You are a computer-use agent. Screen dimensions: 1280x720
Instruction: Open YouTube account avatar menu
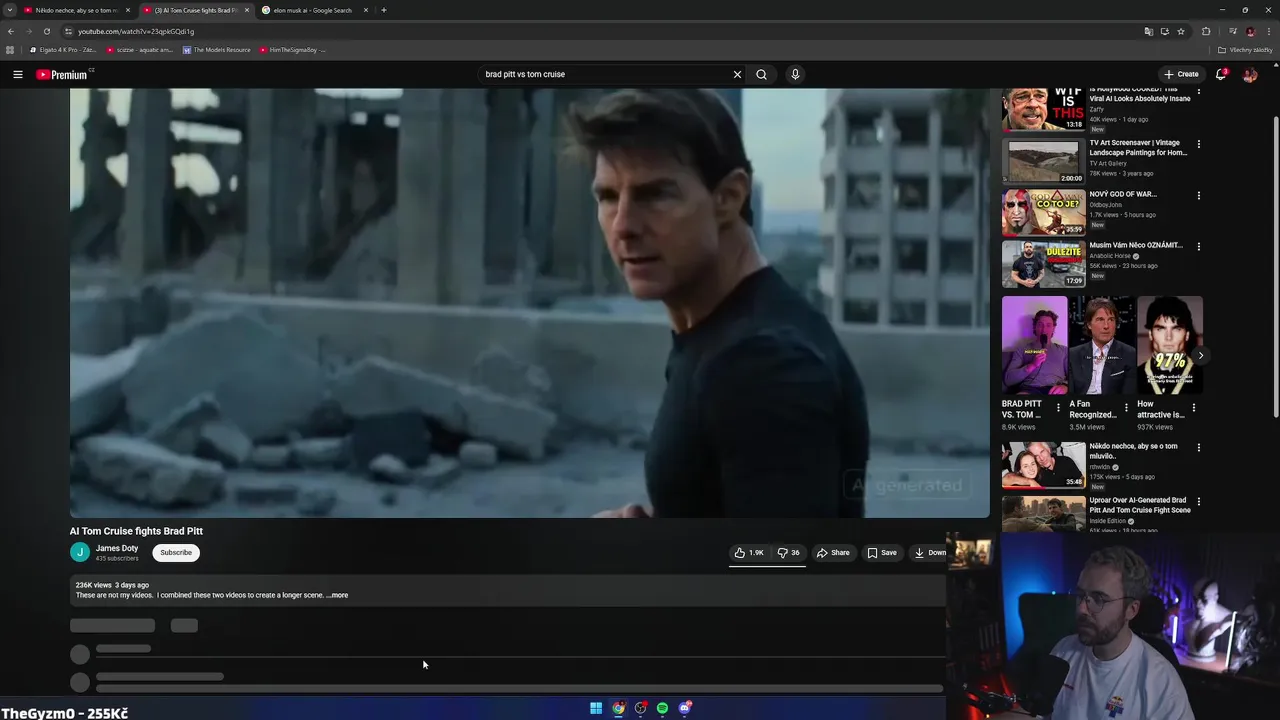[1249, 74]
